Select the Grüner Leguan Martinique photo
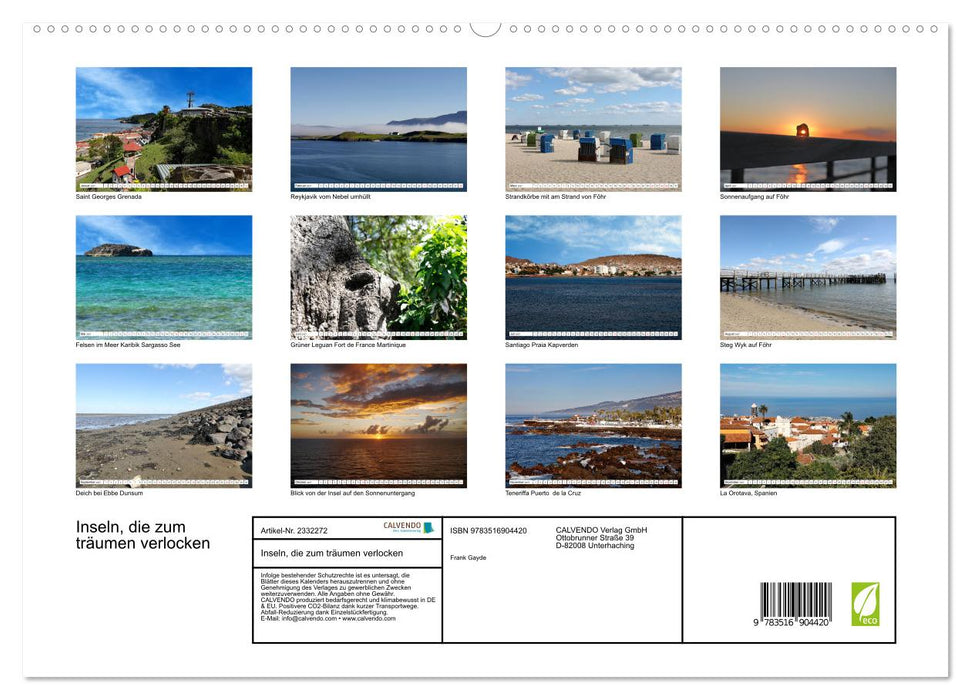 (x=378, y=277)
